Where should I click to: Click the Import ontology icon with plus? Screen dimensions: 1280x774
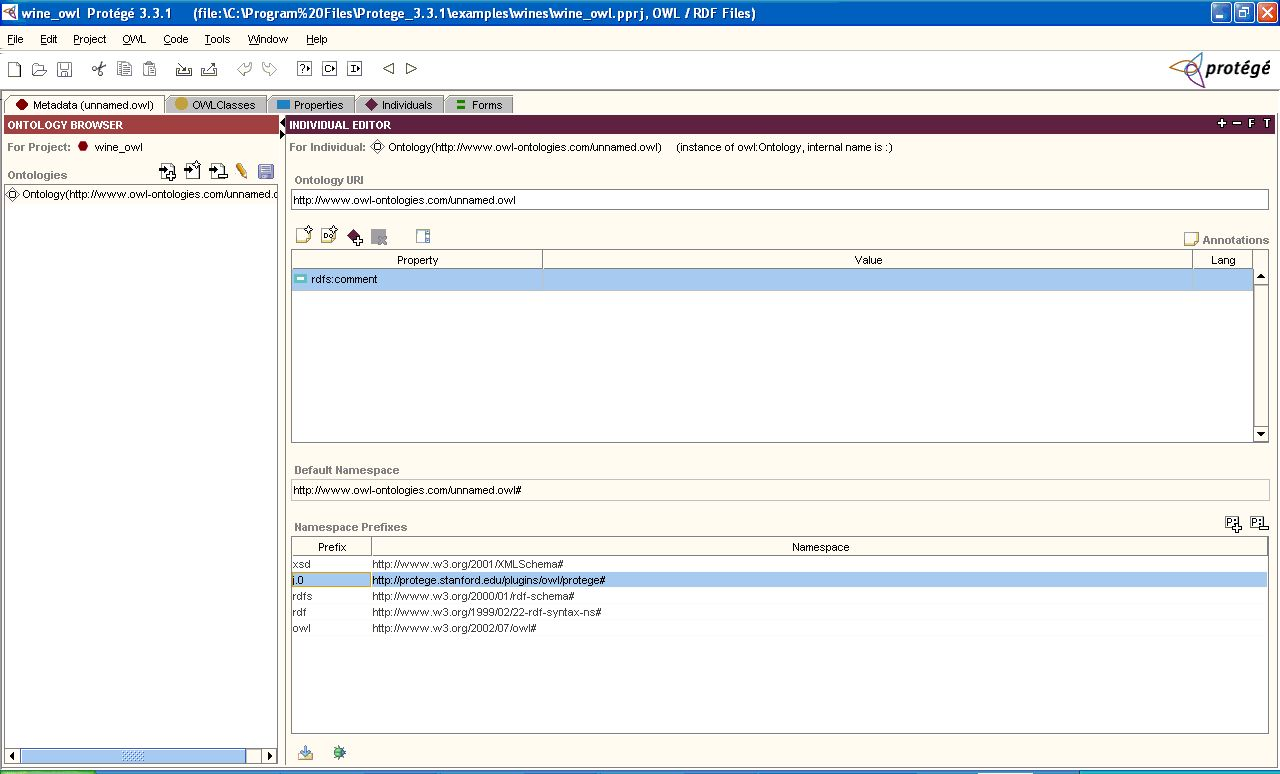pyautogui.click(x=168, y=172)
